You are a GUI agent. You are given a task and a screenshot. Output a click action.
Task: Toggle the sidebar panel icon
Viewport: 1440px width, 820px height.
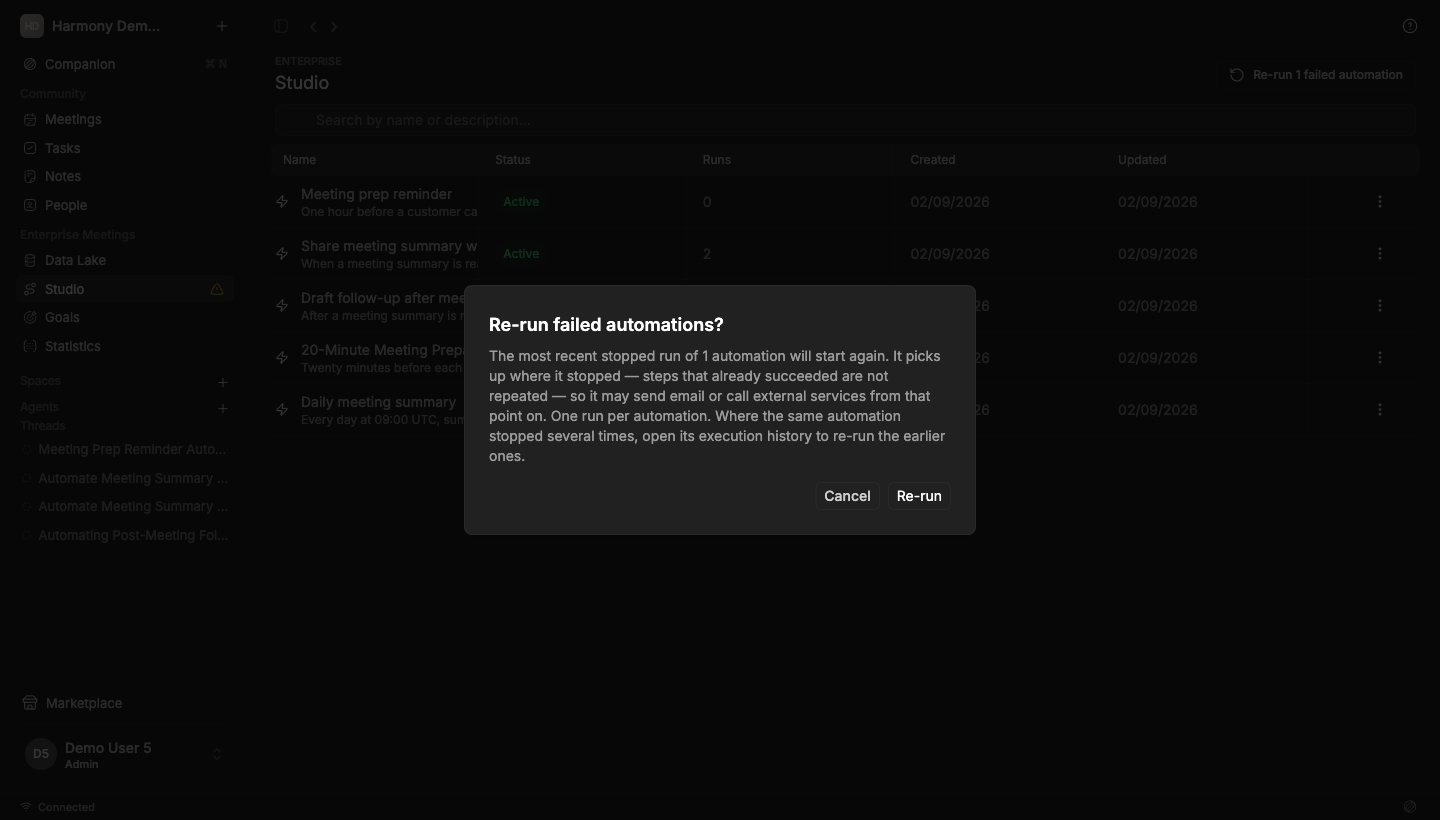(281, 27)
